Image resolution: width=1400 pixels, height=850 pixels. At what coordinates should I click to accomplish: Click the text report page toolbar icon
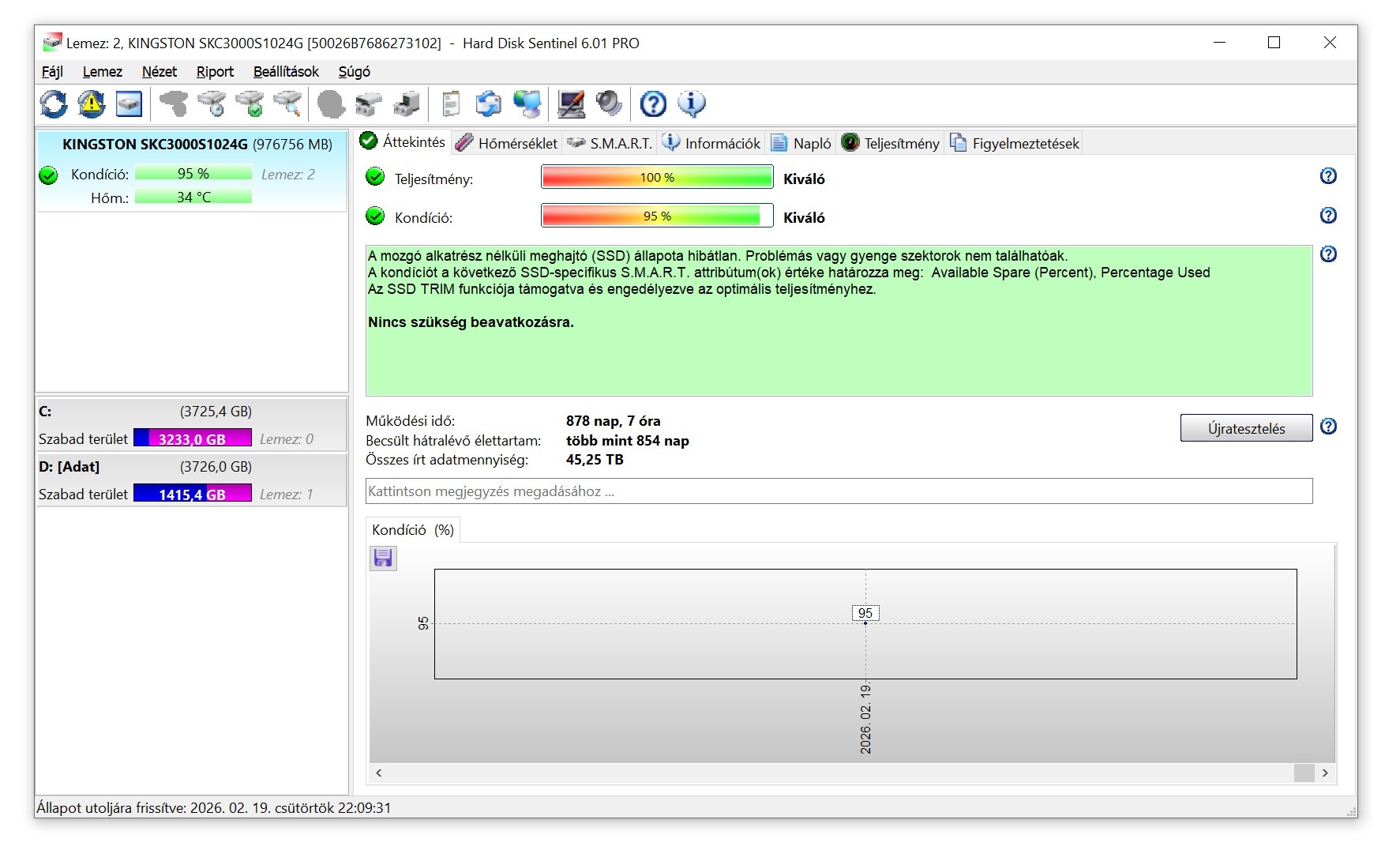point(451,103)
